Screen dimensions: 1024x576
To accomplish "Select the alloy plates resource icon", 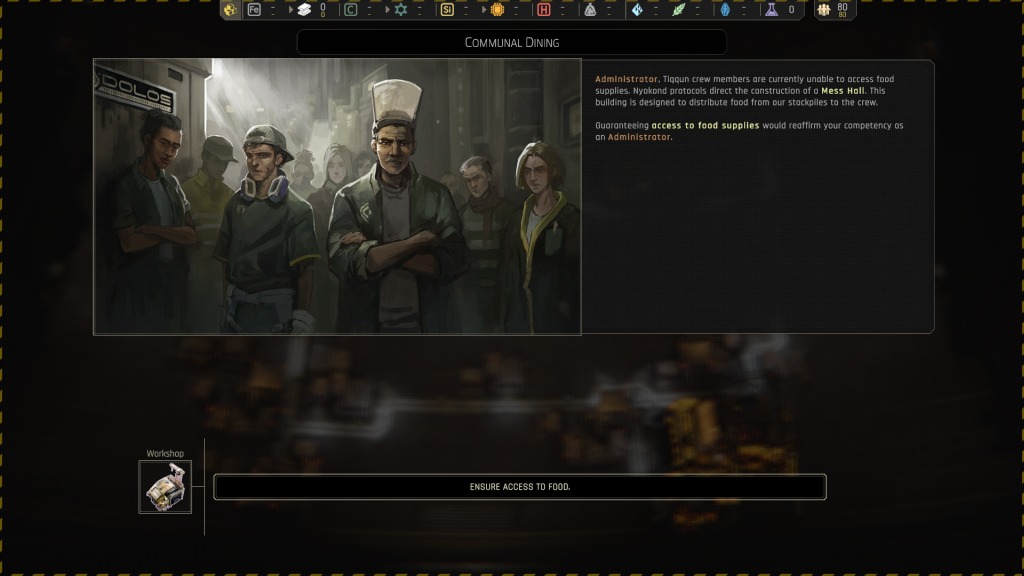I will coord(304,10).
